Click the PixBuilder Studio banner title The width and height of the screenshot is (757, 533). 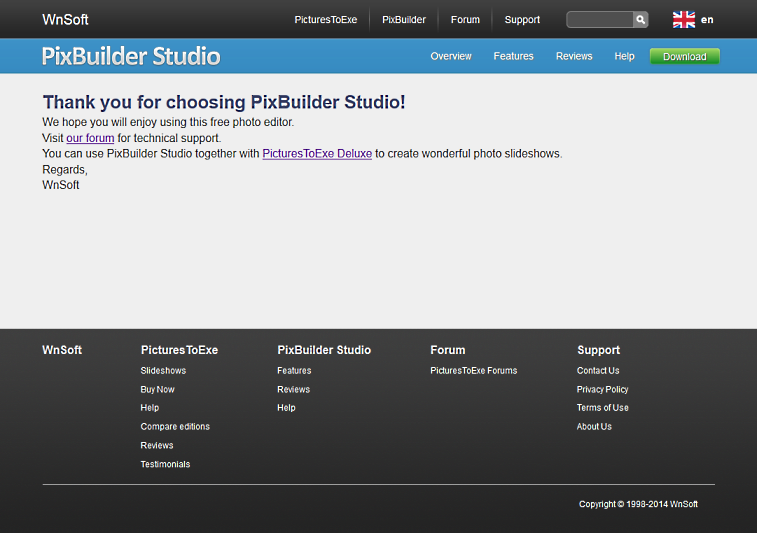pos(131,56)
